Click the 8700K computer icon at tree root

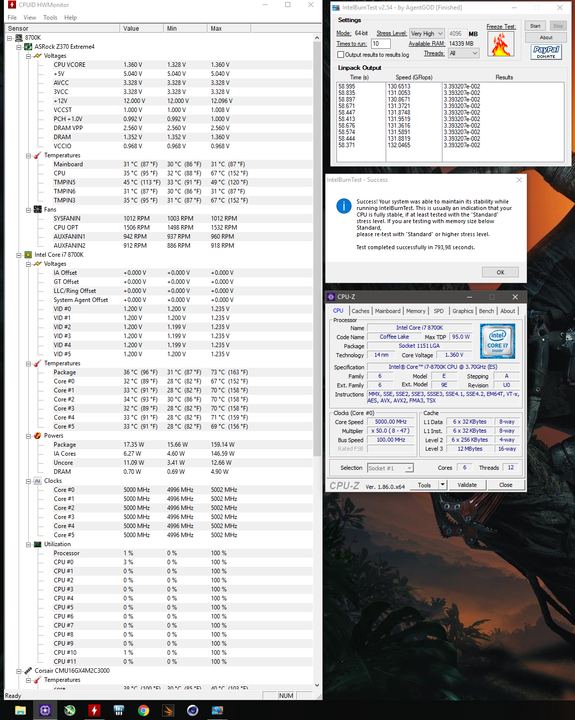pos(19,38)
